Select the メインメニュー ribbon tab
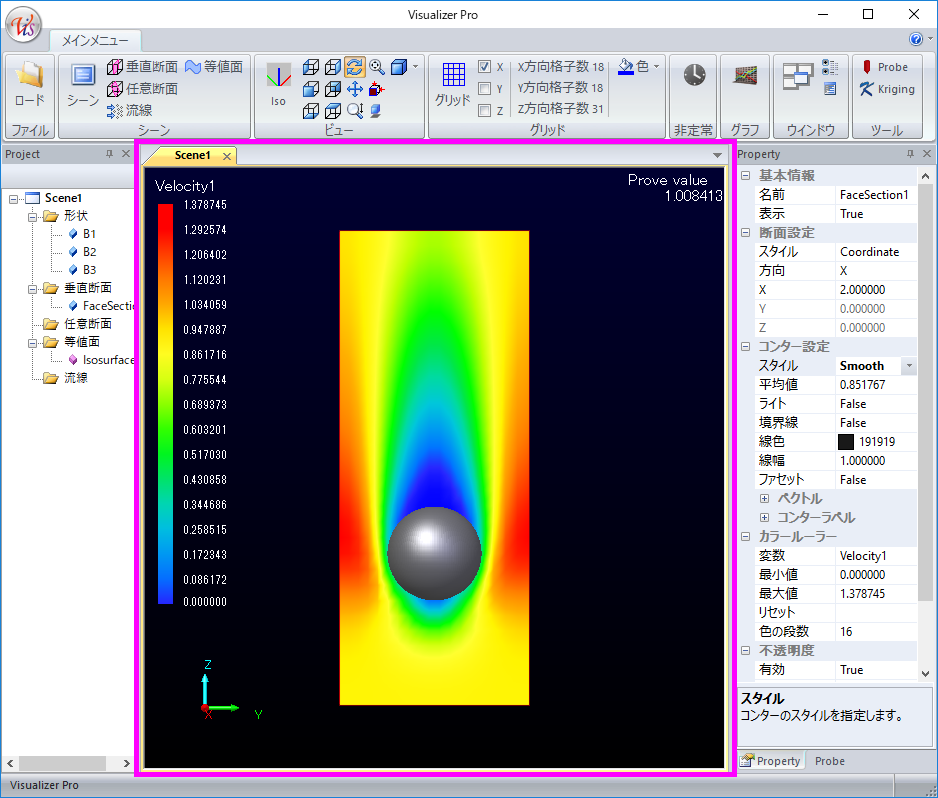Image resolution: width=938 pixels, height=798 pixels. pyautogui.click(x=96, y=41)
